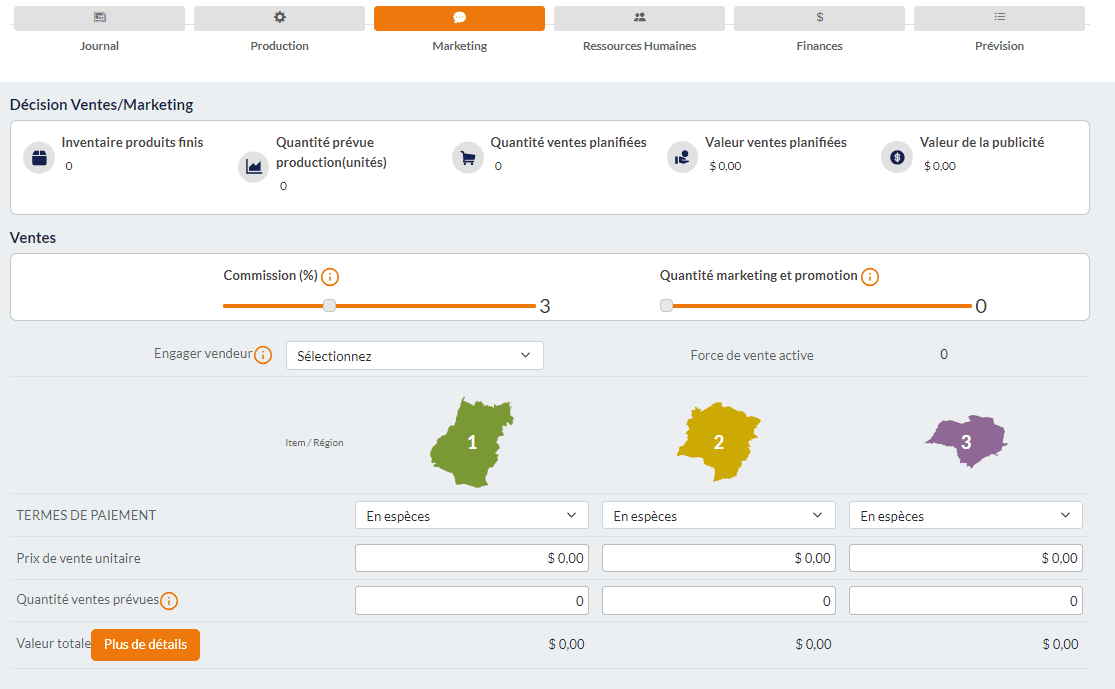Select yellow region 2 map
The image size is (1115, 689).
[x=718, y=442]
